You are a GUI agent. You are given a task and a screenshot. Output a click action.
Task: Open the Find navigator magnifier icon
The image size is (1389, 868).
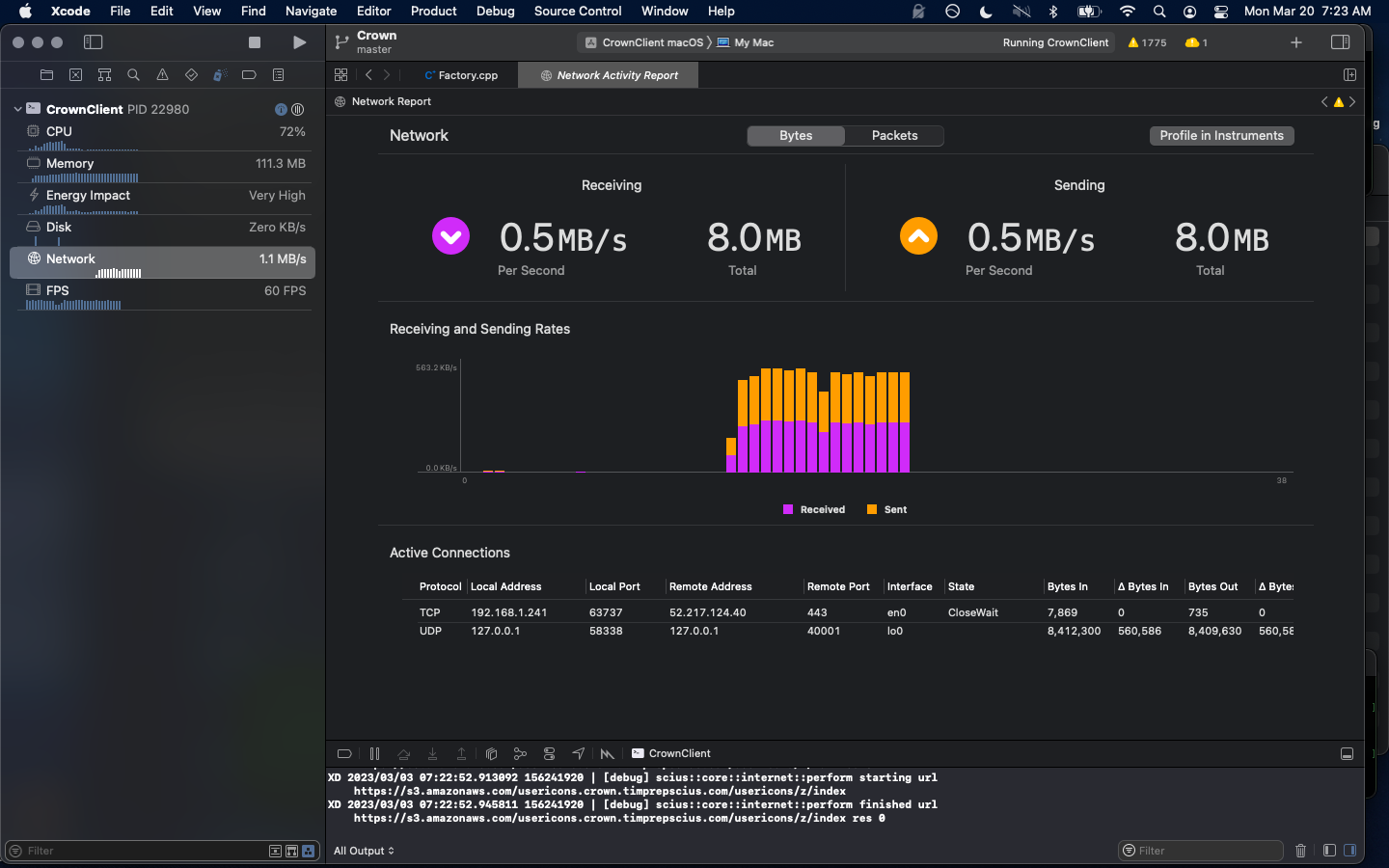(133, 75)
